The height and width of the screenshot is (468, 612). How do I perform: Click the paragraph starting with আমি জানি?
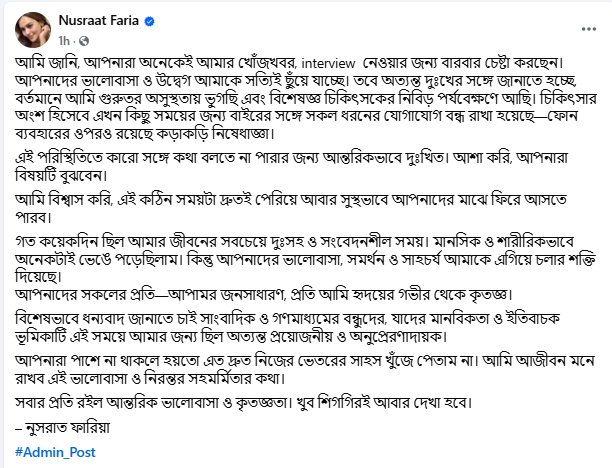coord(306,98)
